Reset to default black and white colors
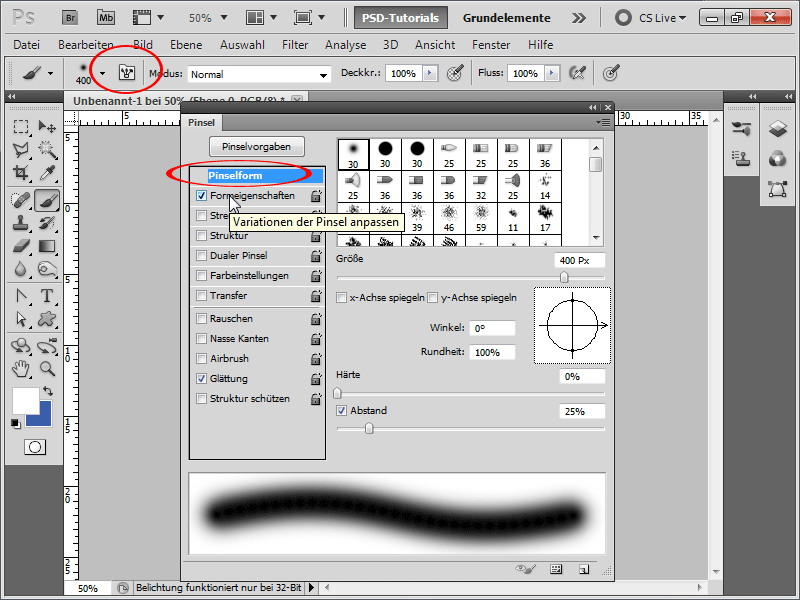 tap(16, 423)
